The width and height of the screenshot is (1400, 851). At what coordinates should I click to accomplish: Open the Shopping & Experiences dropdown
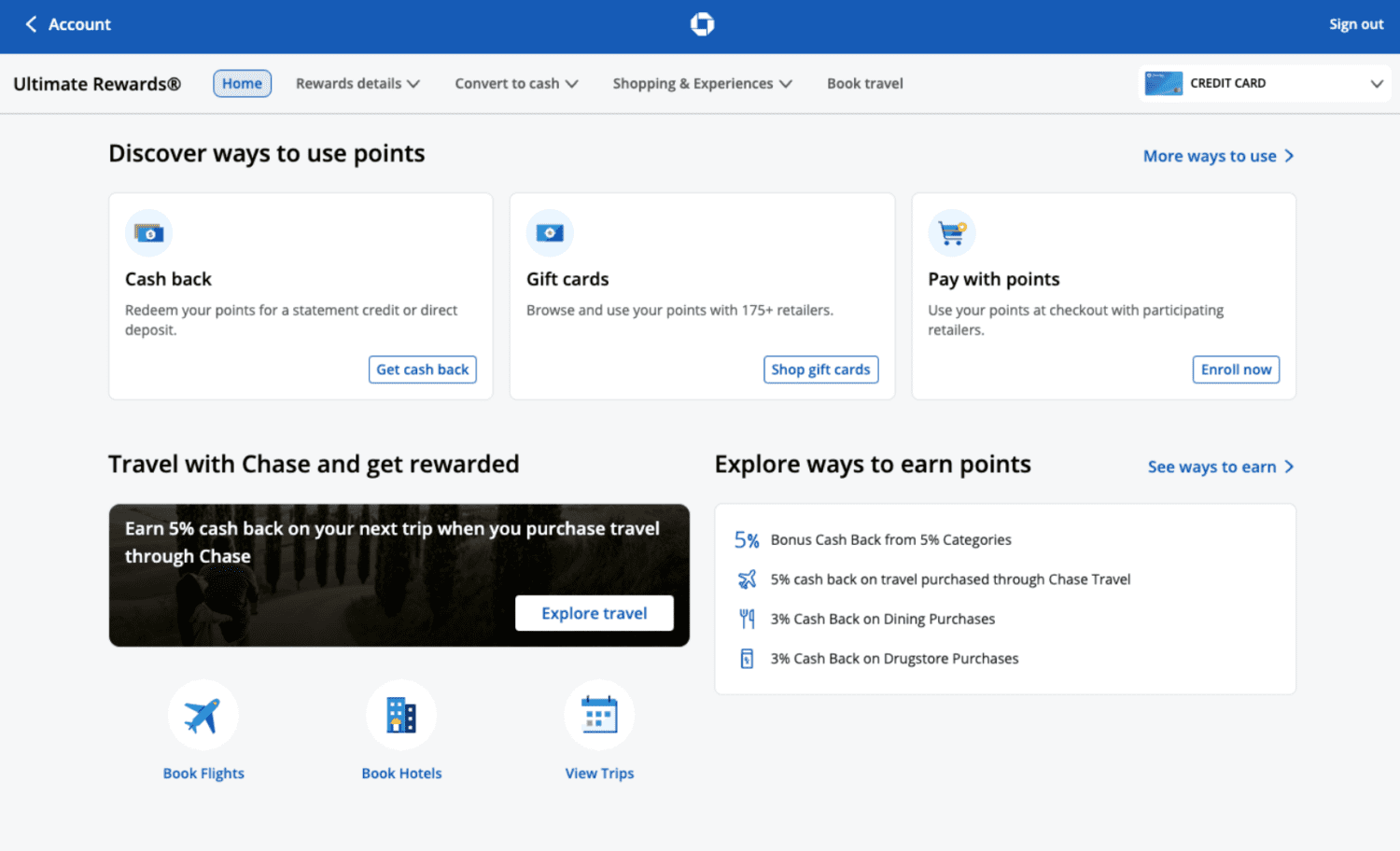point(701,83)
